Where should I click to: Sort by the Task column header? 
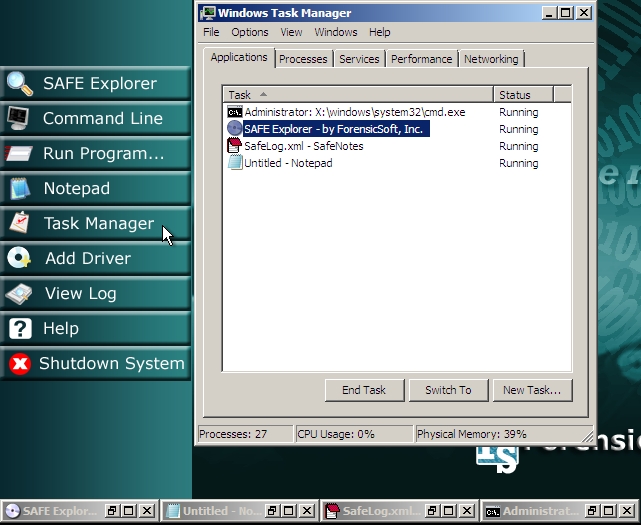pos(358,95)
